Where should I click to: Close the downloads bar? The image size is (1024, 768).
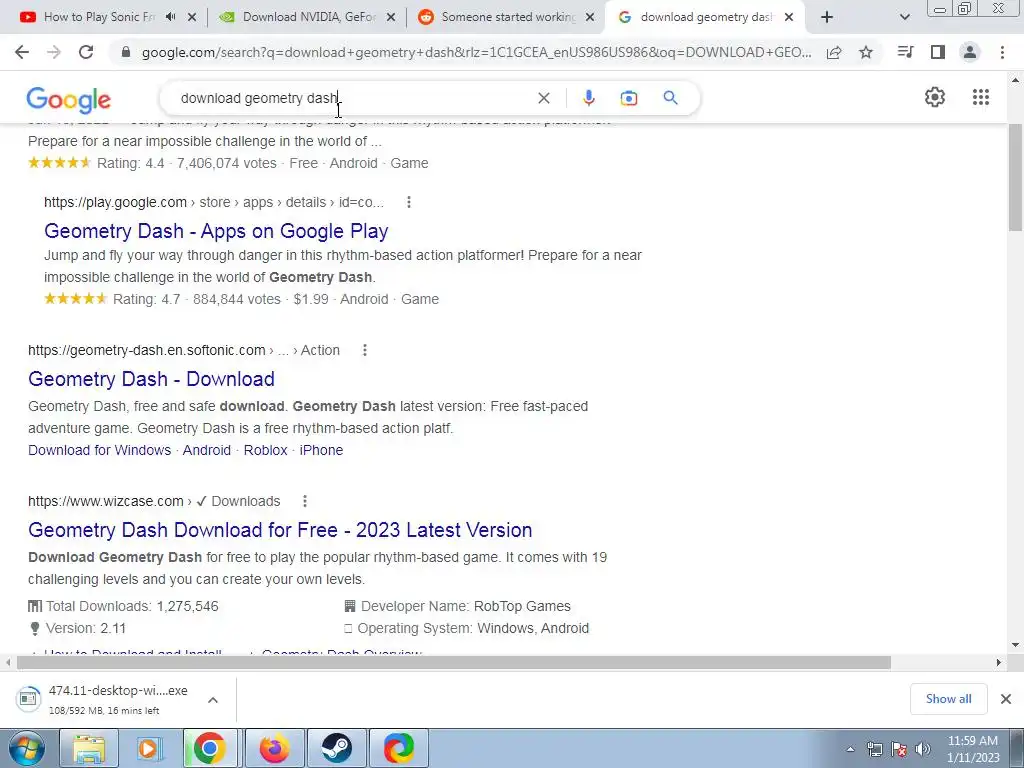coord(1006,699)
